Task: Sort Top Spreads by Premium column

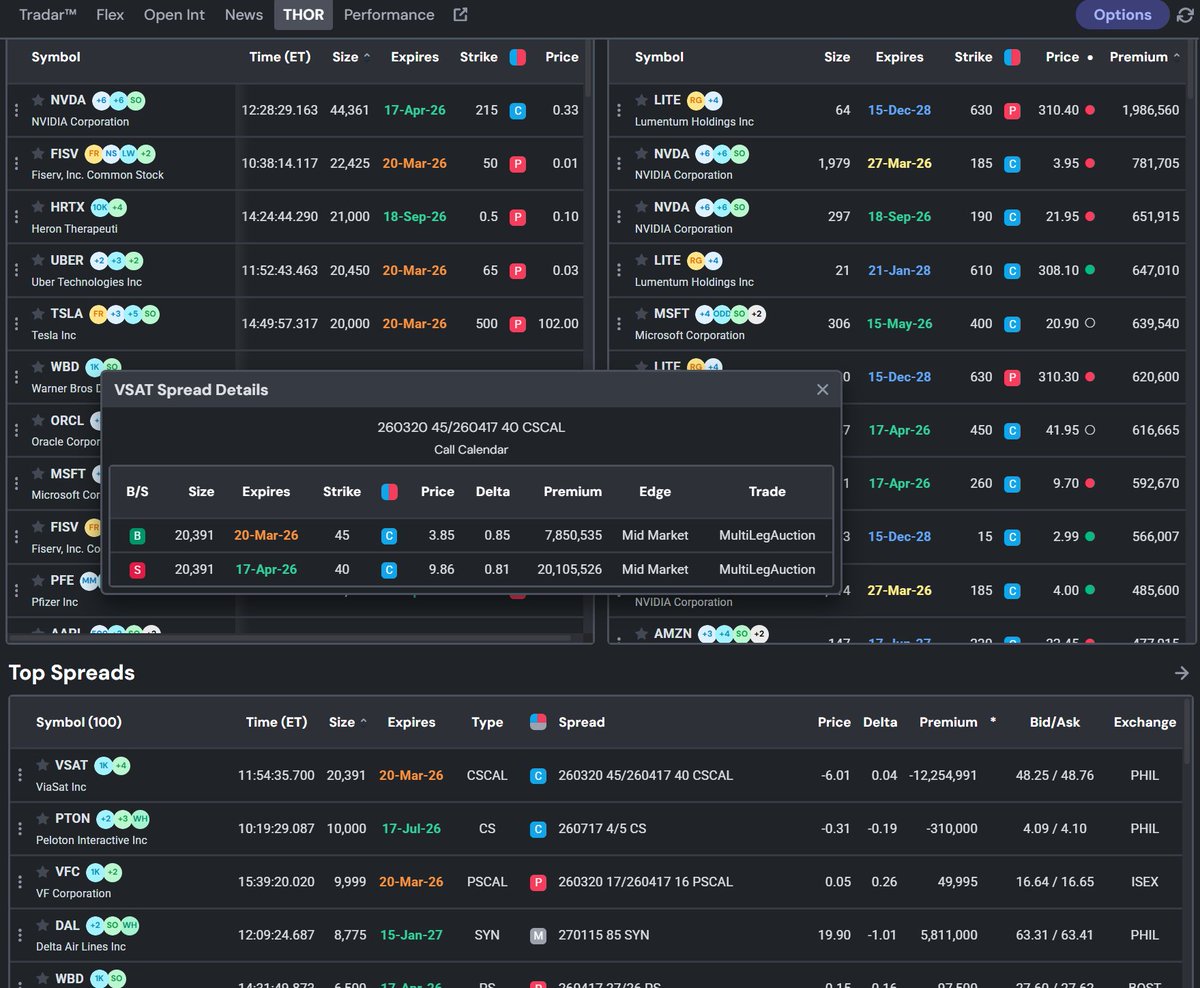Action: pos(948,722)
